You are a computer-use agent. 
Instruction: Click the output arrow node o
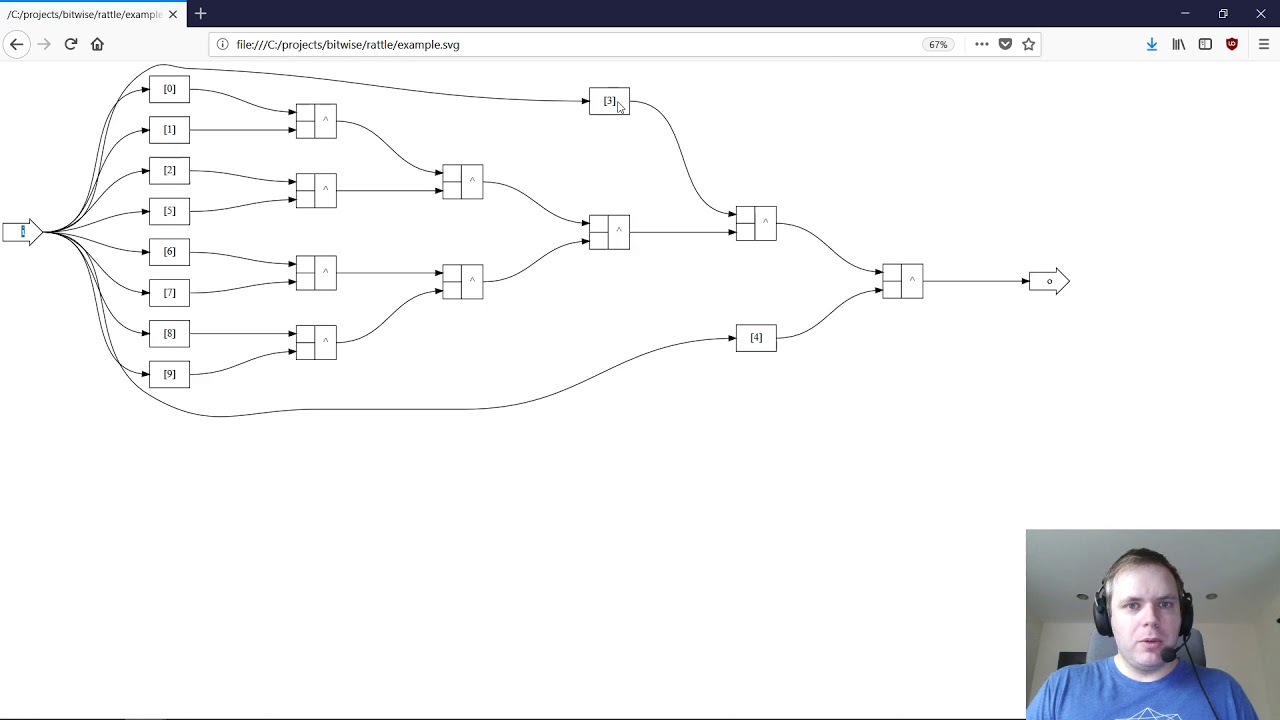pyautogui.click(x=1049, y=282)
